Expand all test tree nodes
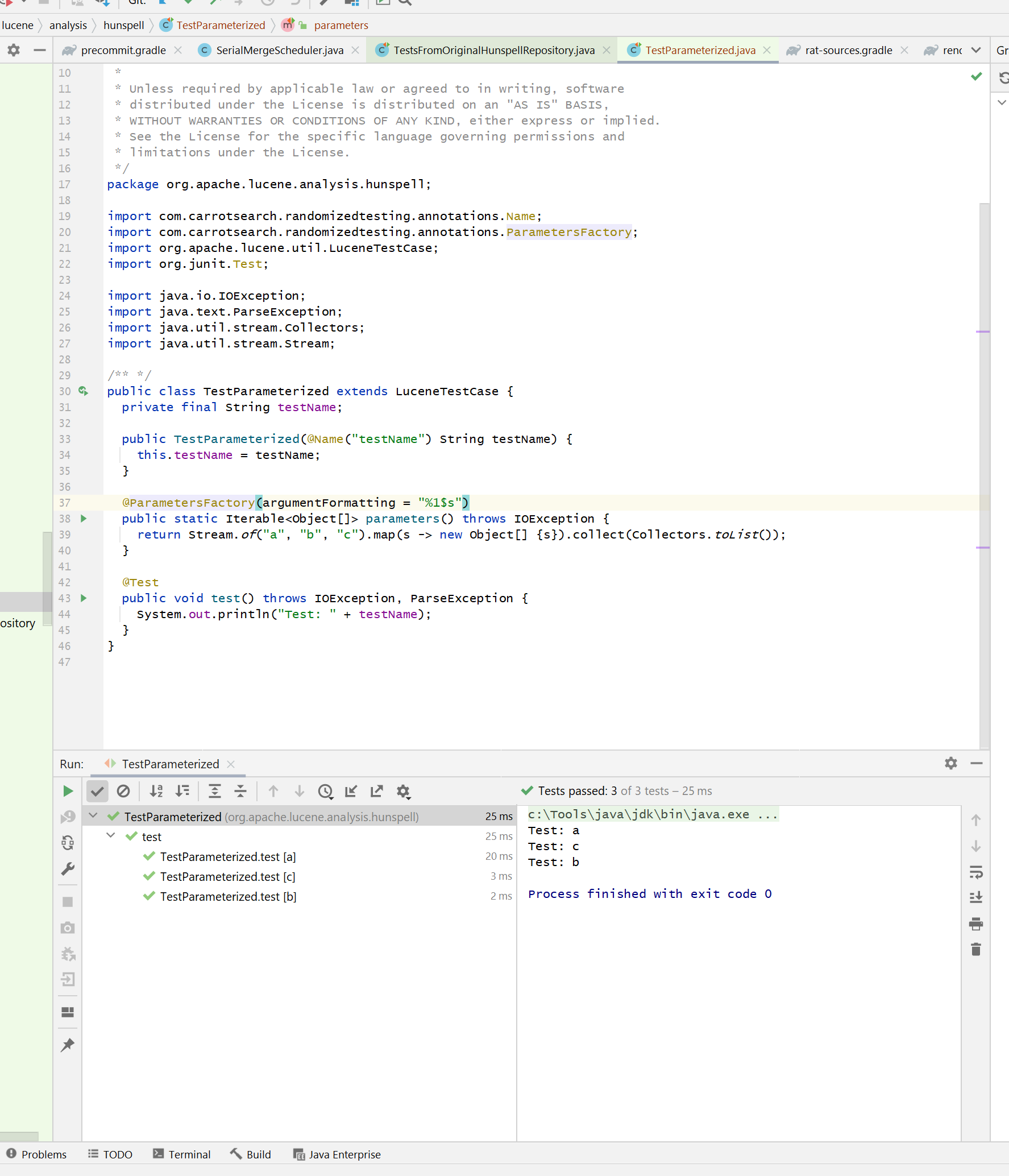Image resolution: width=1009 pixels, height=1176 pixels. click(x=215, y=791)
